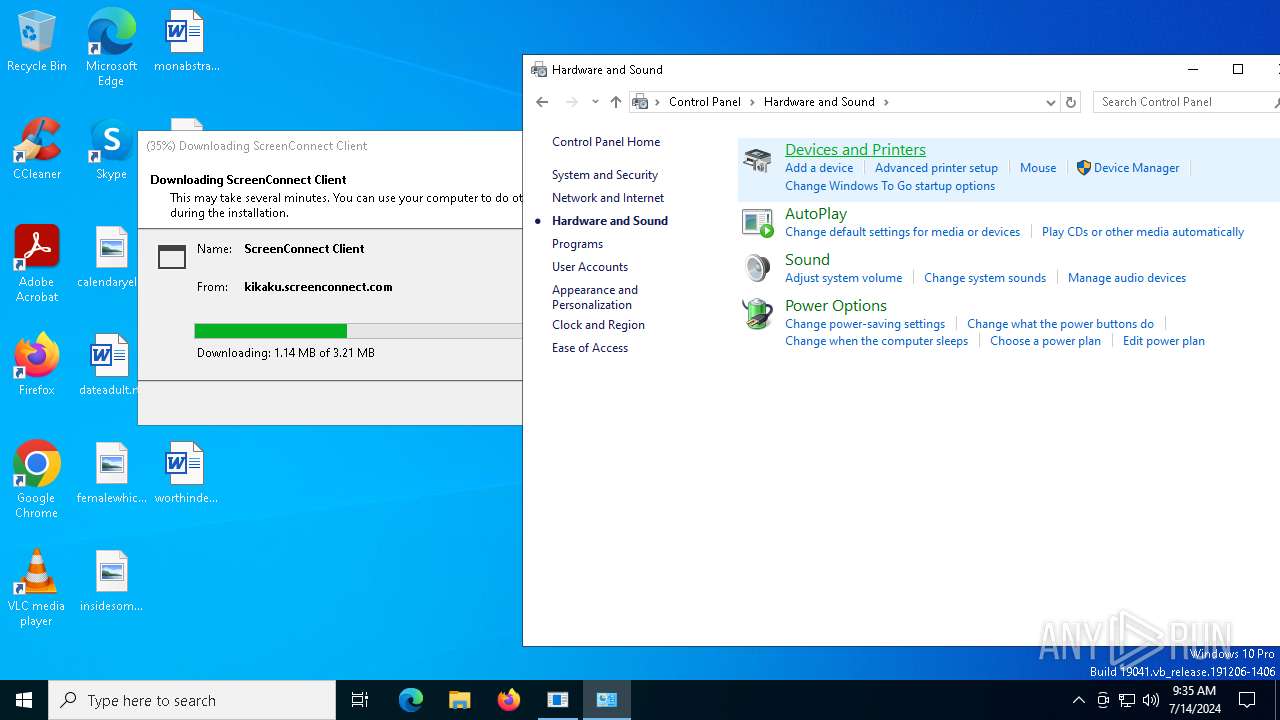
Task: Select the Adobe Acrobat desktop shortcut
Action: tap(37, 264)
